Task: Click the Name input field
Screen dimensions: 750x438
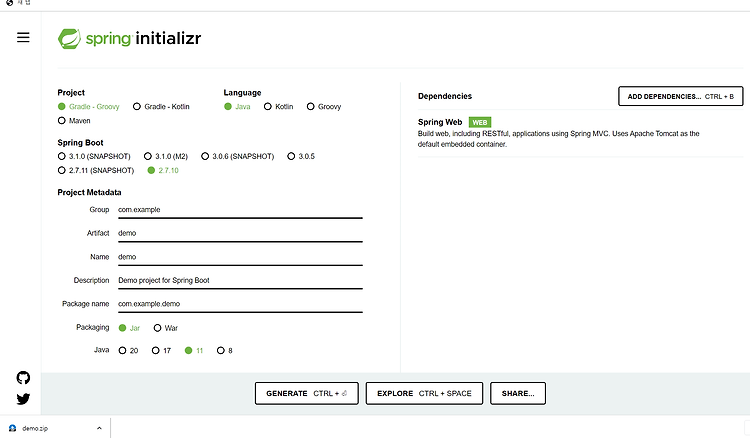Action: tap(240, 257)
